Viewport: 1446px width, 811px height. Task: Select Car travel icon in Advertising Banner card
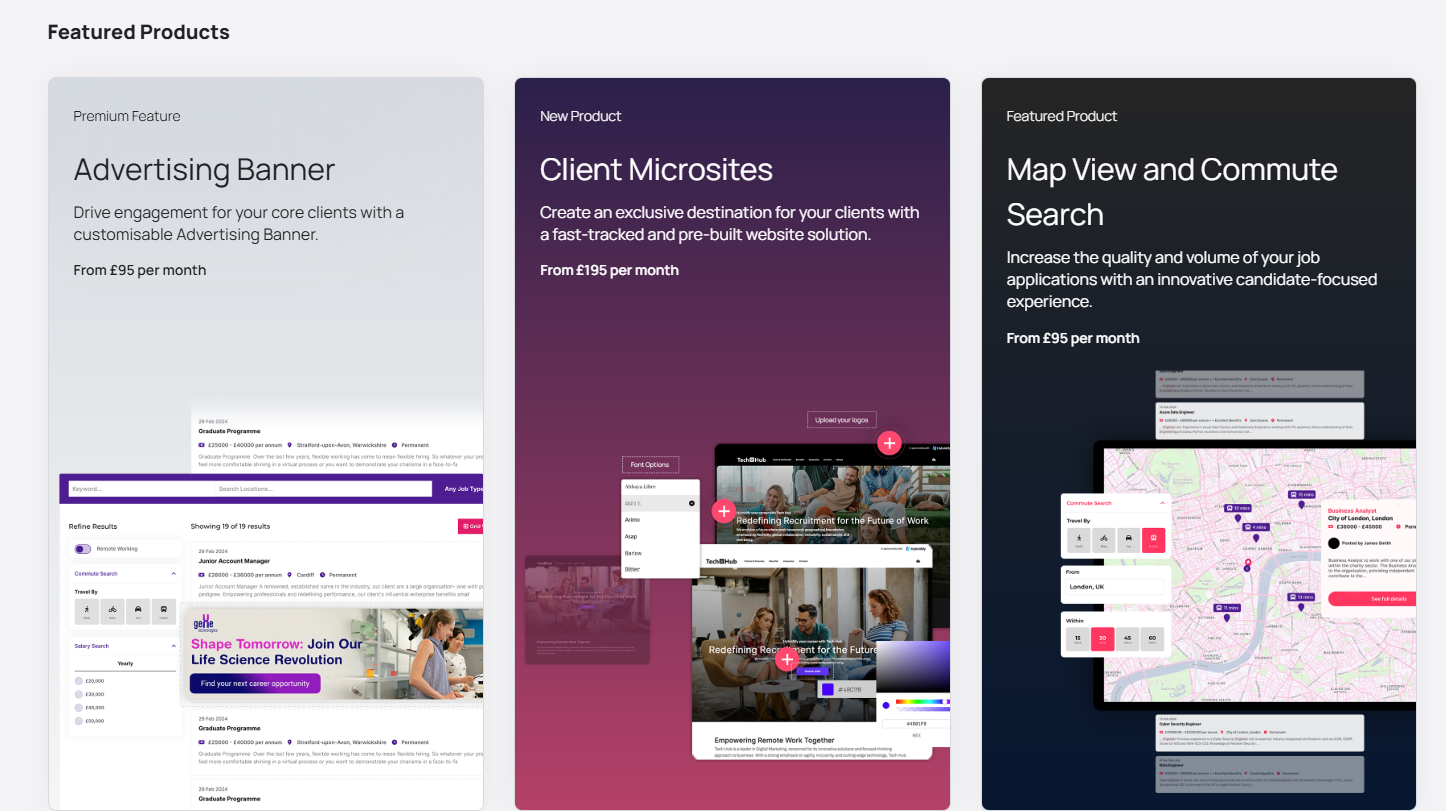138,611
